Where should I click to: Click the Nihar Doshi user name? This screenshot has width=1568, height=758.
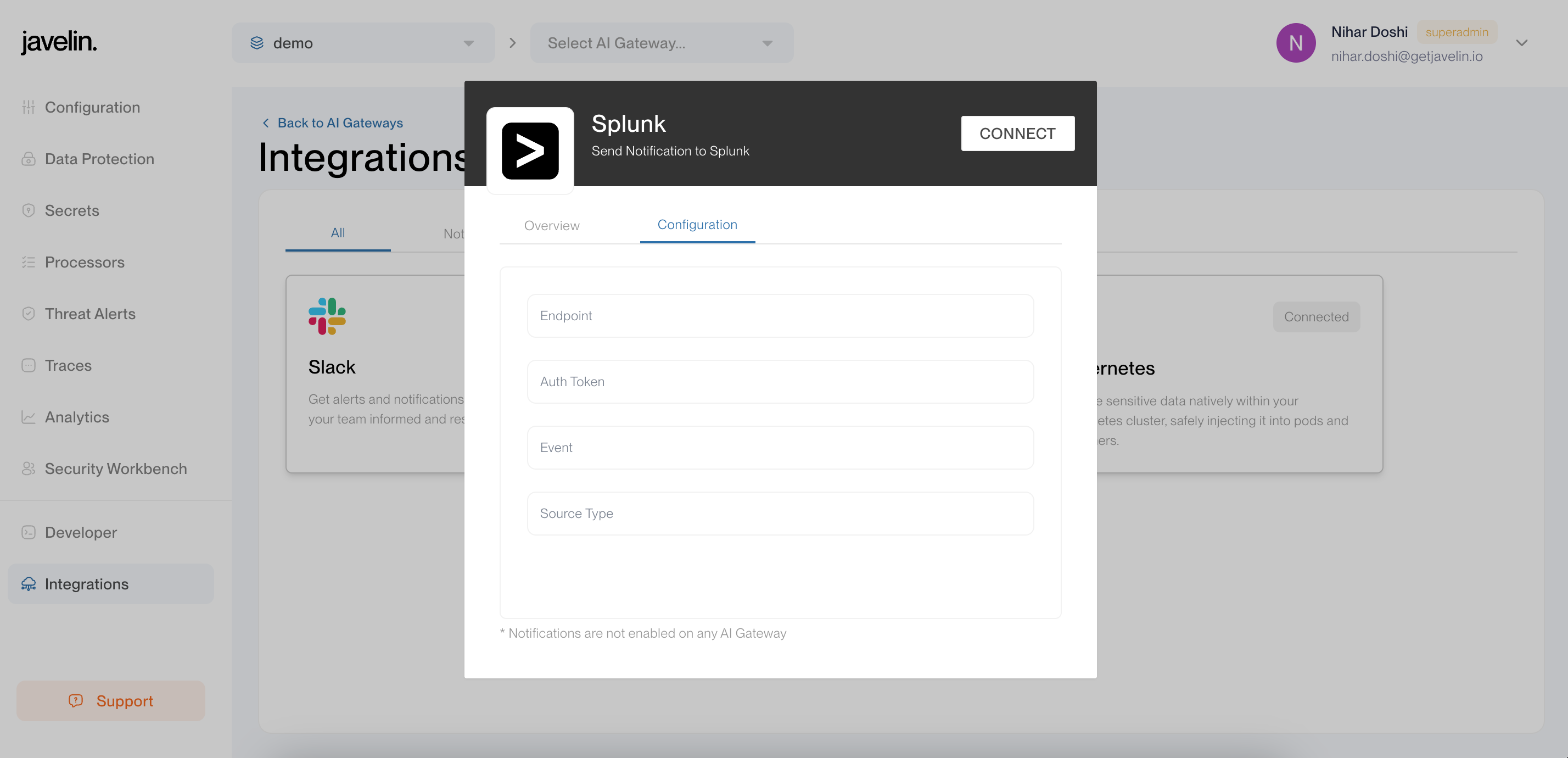(1369, 32)
